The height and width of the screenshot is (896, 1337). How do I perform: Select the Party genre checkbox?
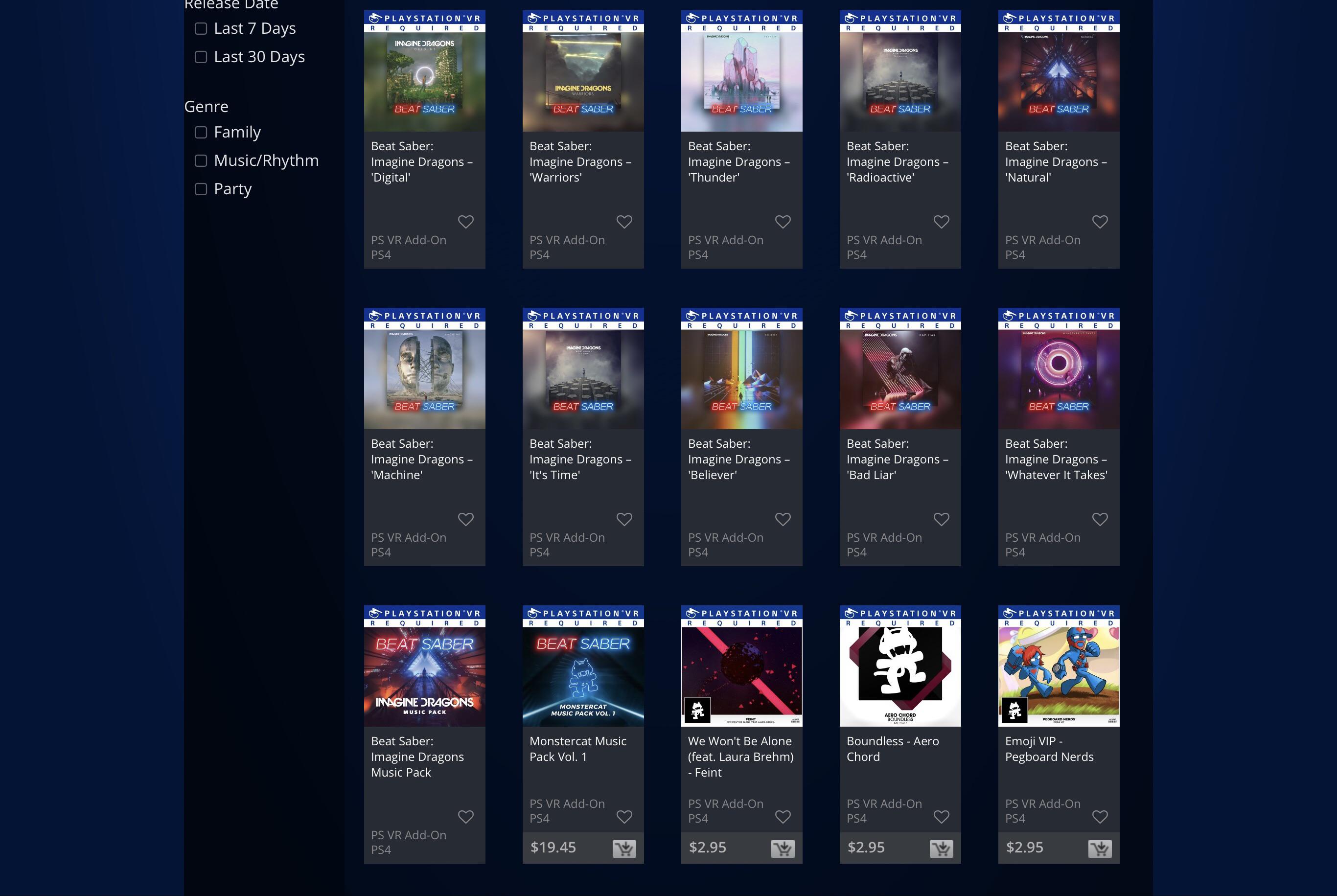point(201,189)
